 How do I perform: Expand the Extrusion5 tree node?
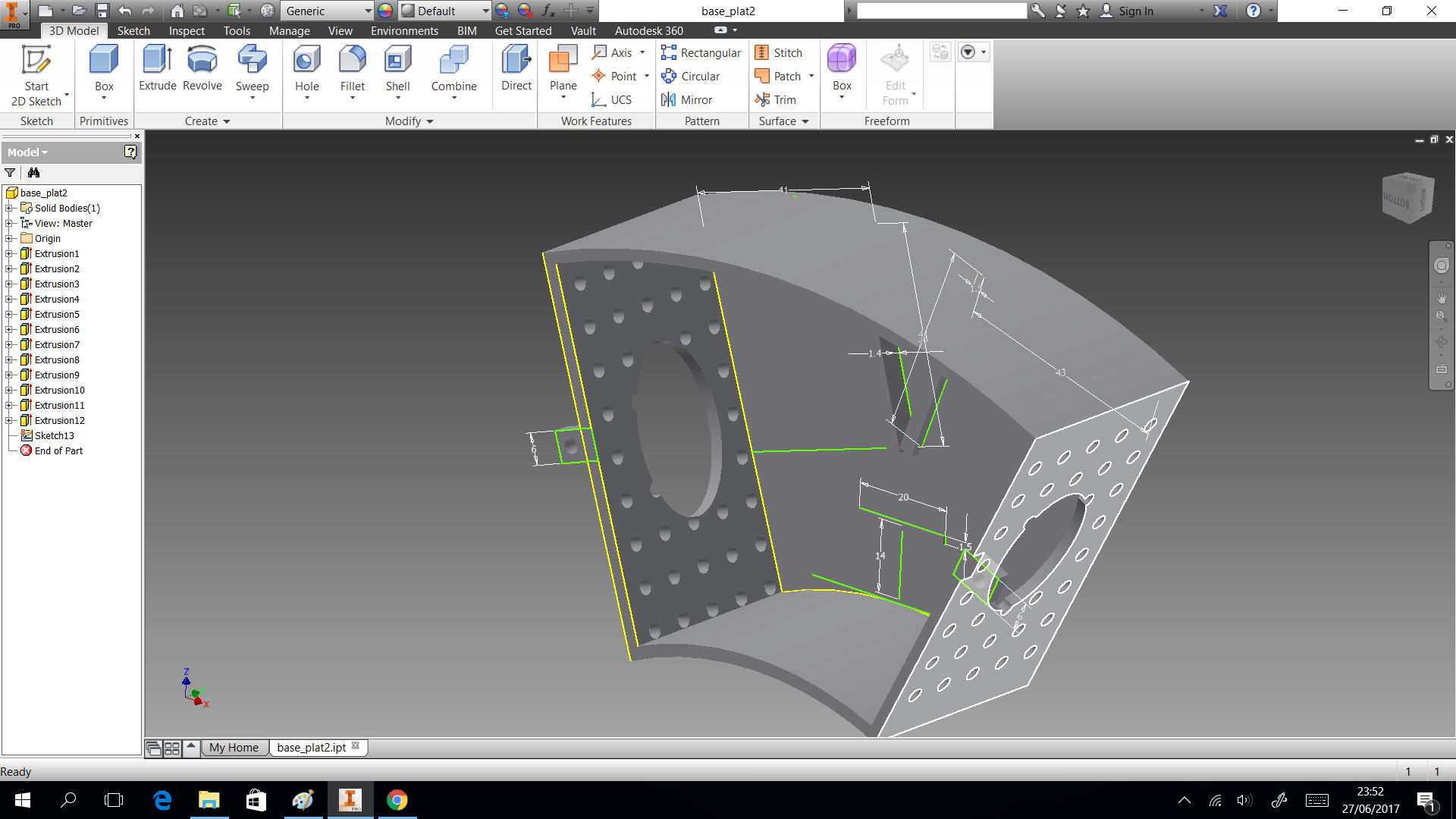pos(9,314)
